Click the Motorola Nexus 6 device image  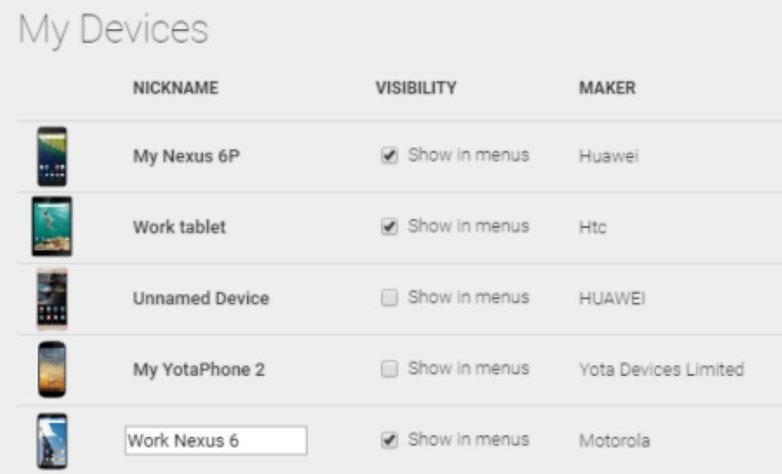pos(52,441)
